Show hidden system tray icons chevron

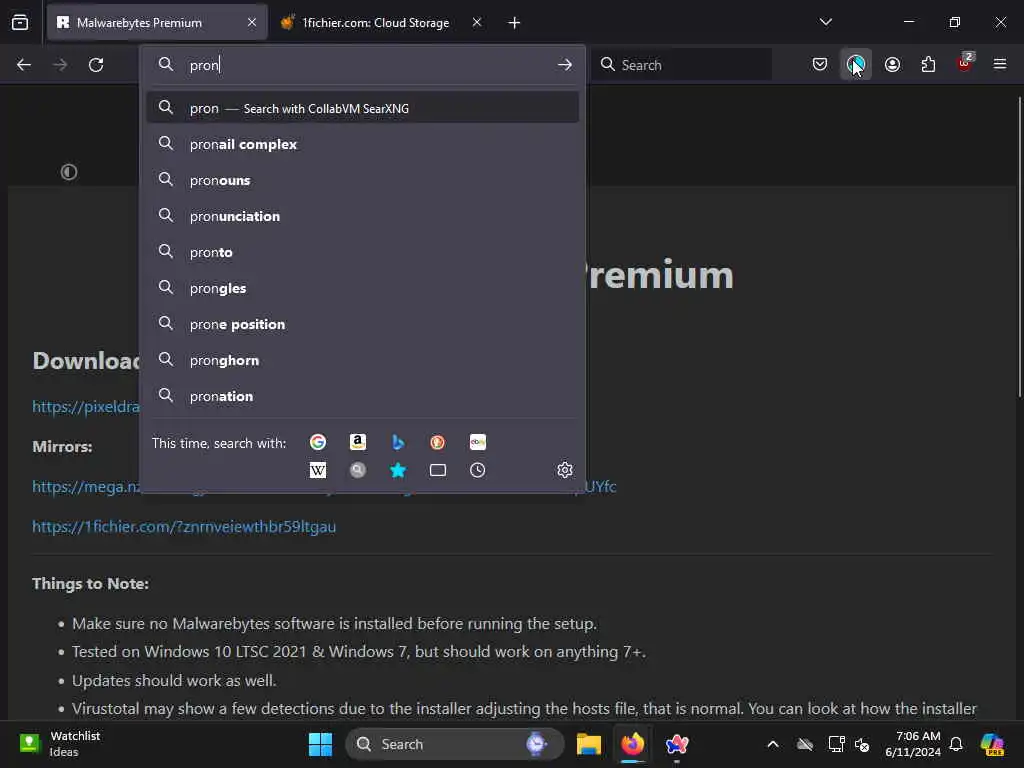click(x=773, y=744)
